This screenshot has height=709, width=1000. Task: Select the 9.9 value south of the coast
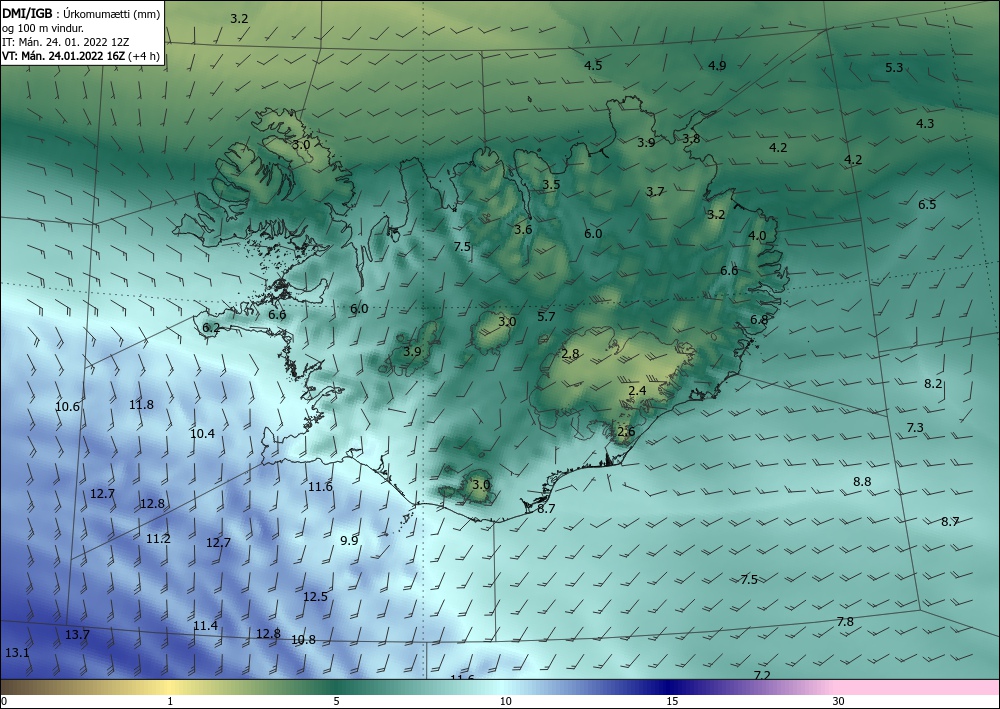[349, 541]
